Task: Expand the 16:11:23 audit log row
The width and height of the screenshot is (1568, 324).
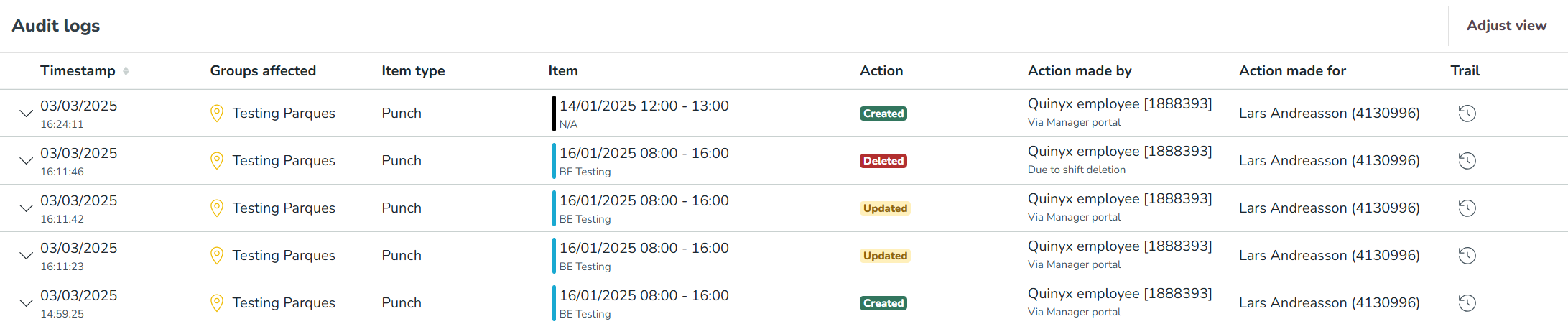Action: [26, 256]
